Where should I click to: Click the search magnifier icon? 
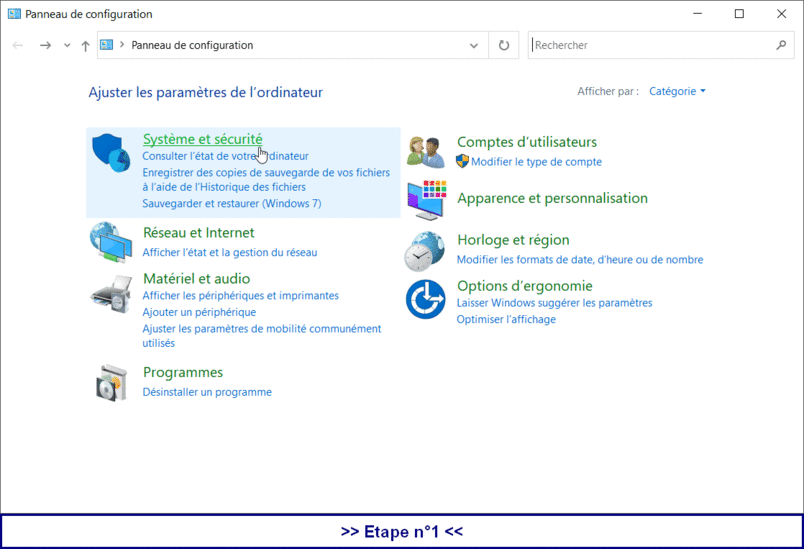[x=781, y=45]
